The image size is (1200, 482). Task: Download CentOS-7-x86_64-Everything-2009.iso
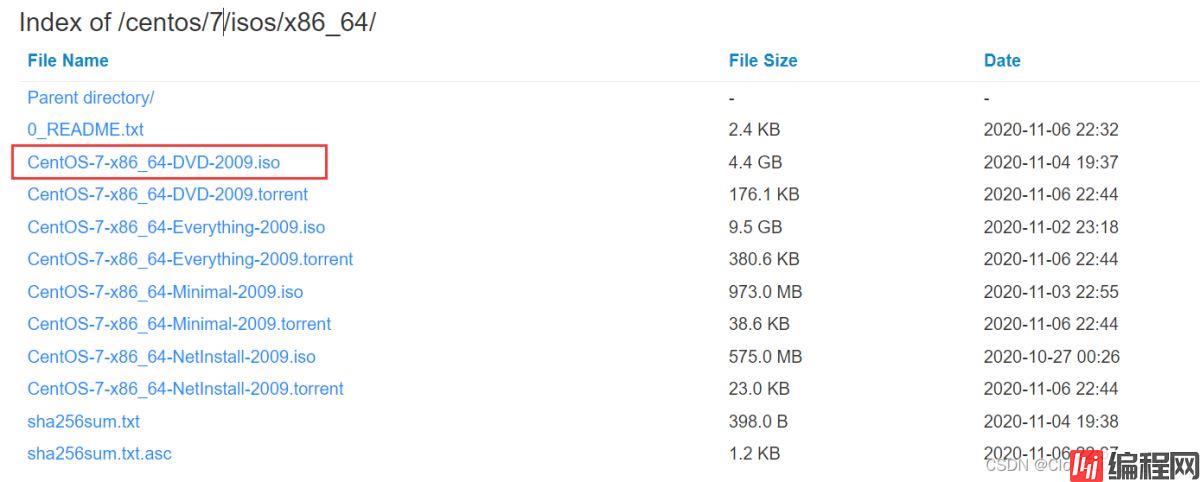(175, 227)
